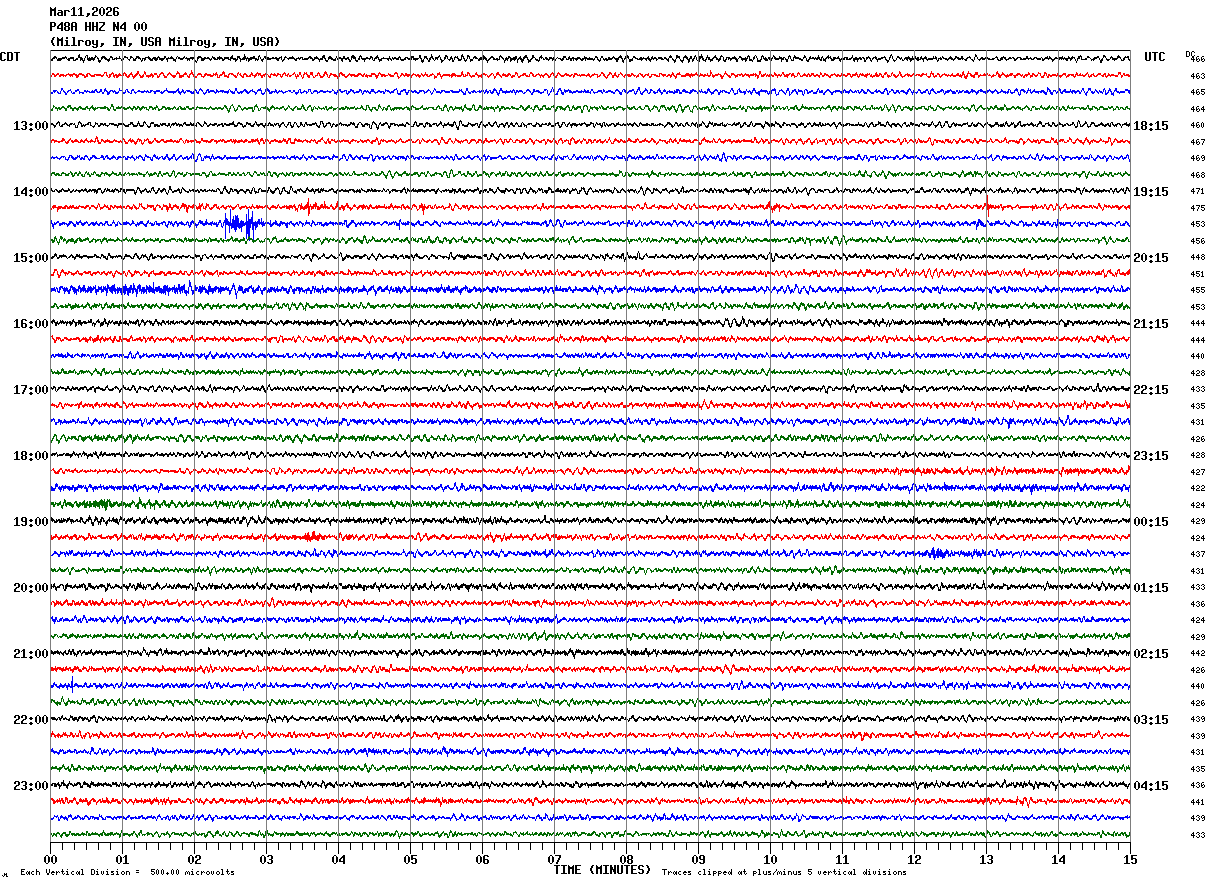
Task: Click DC offset value 442
Action: (1197, 654)
